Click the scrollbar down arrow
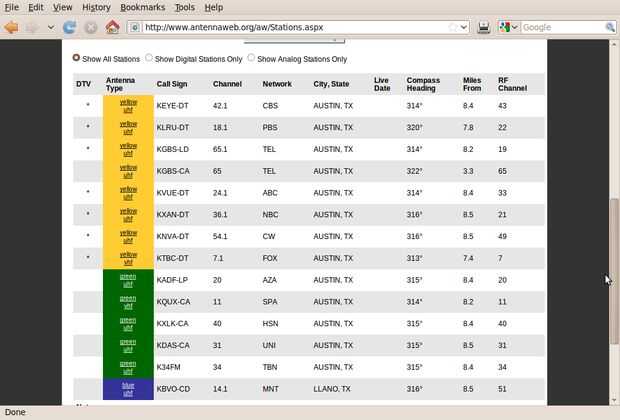The height and width of the screenshot is (420, 620). 614,400
